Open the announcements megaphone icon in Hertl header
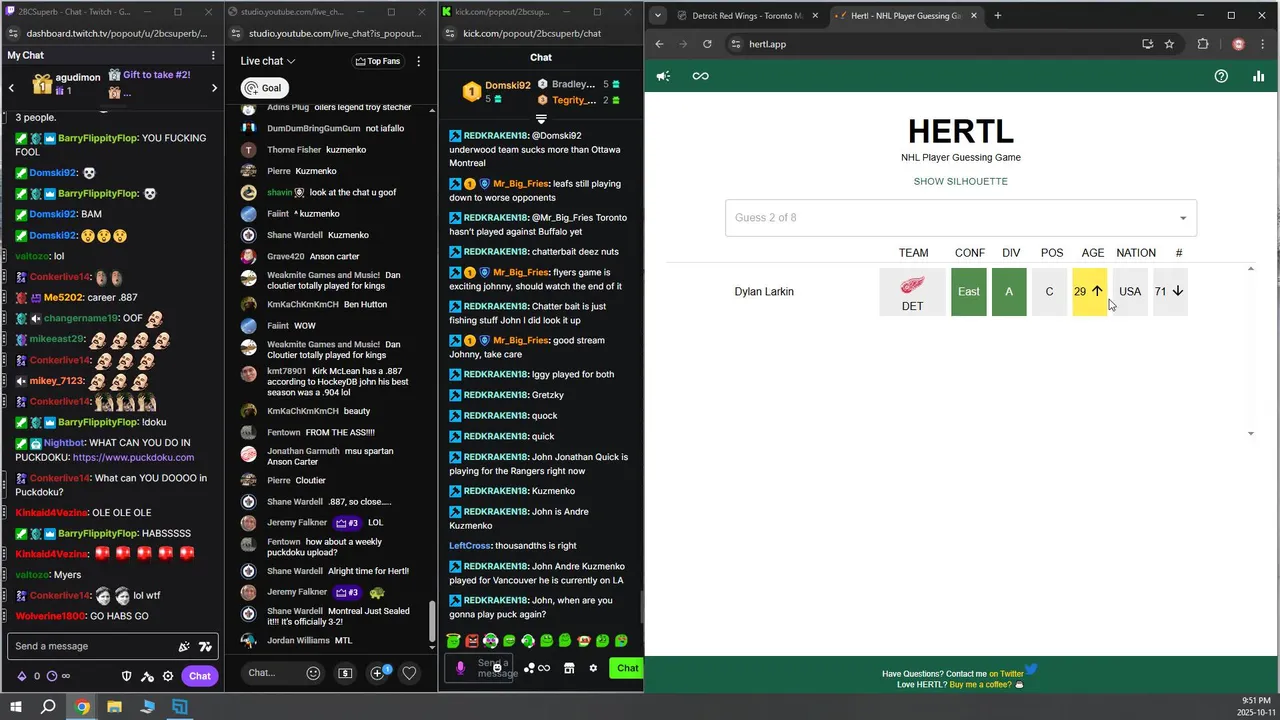The image size is (1280, 720). [663, 76]
